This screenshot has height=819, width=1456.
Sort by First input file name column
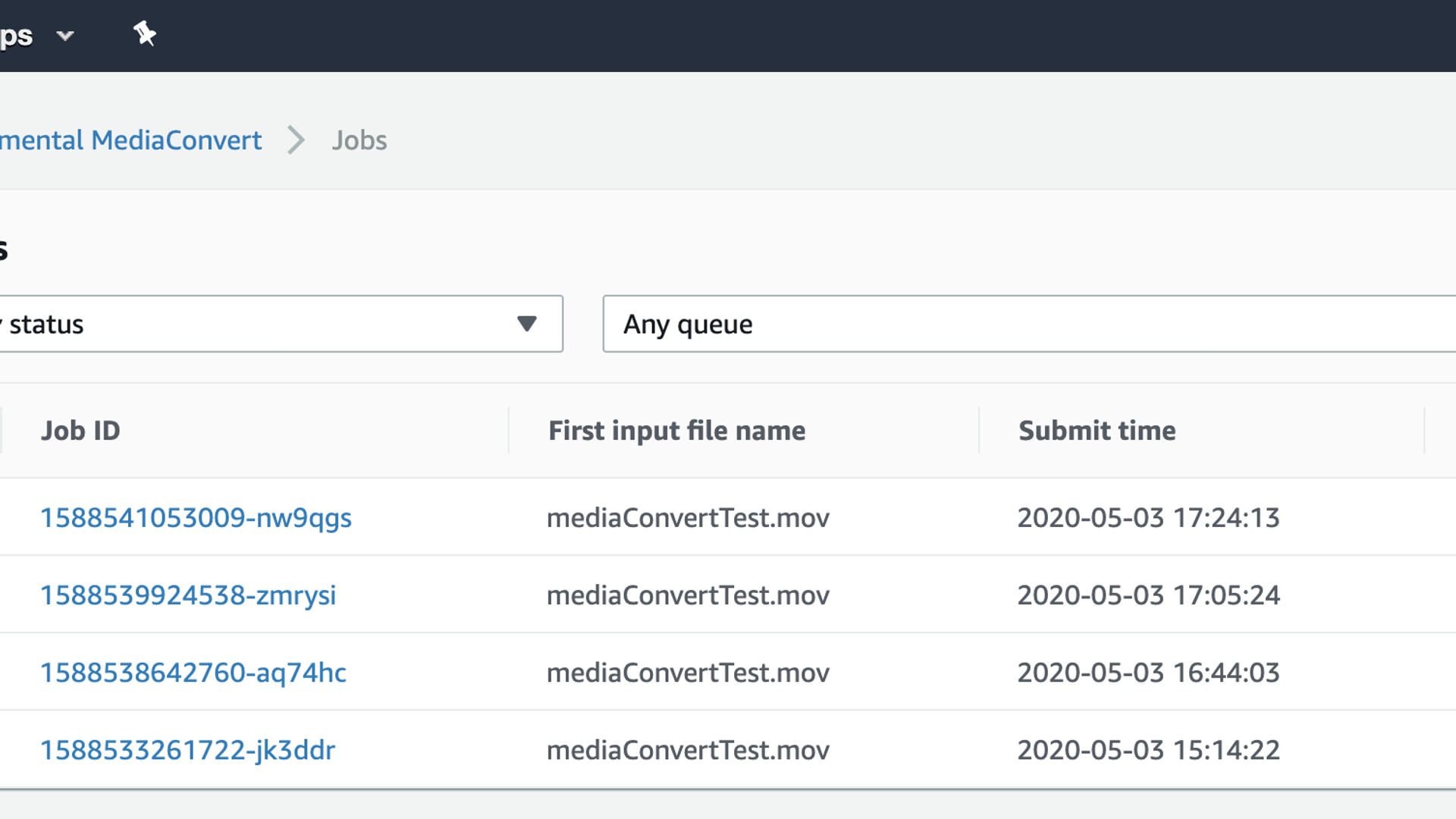tap(676, 431)
